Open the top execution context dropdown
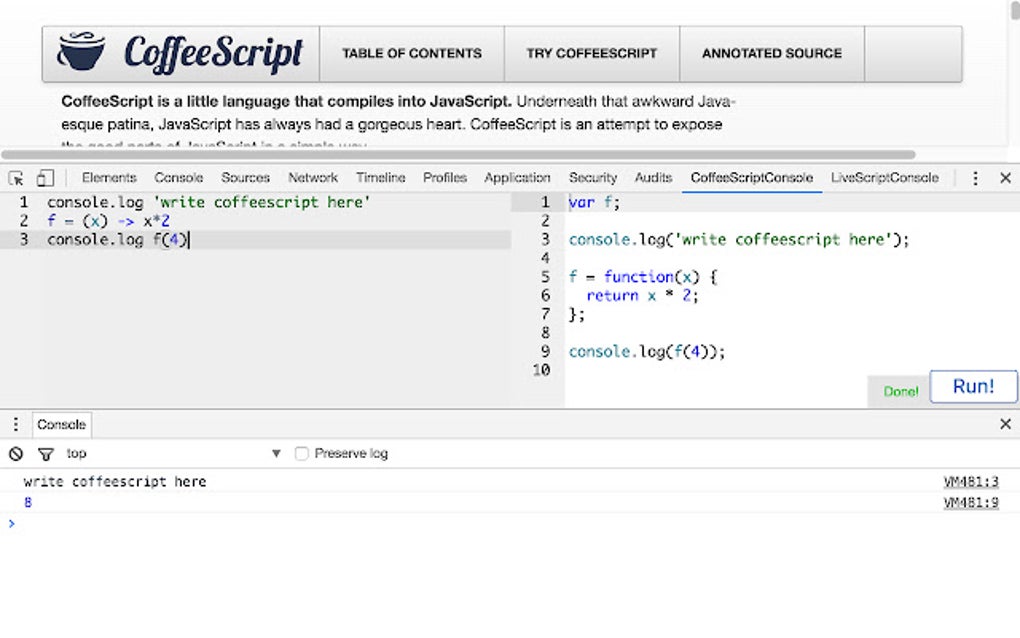Screen dimensions: 1020x638 pos(174,453)
